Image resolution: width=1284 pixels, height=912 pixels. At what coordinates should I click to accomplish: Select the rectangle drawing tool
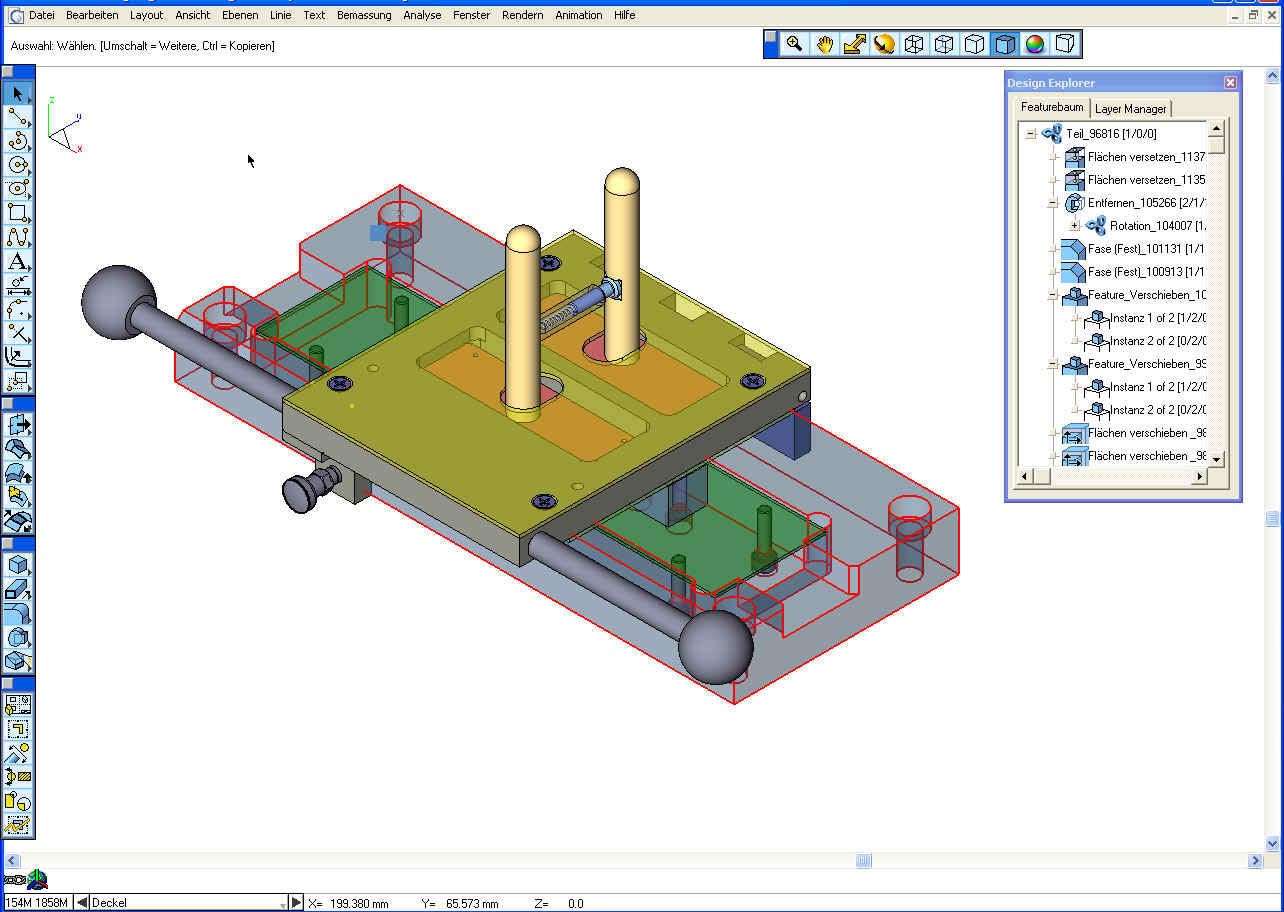pos(18,213)
